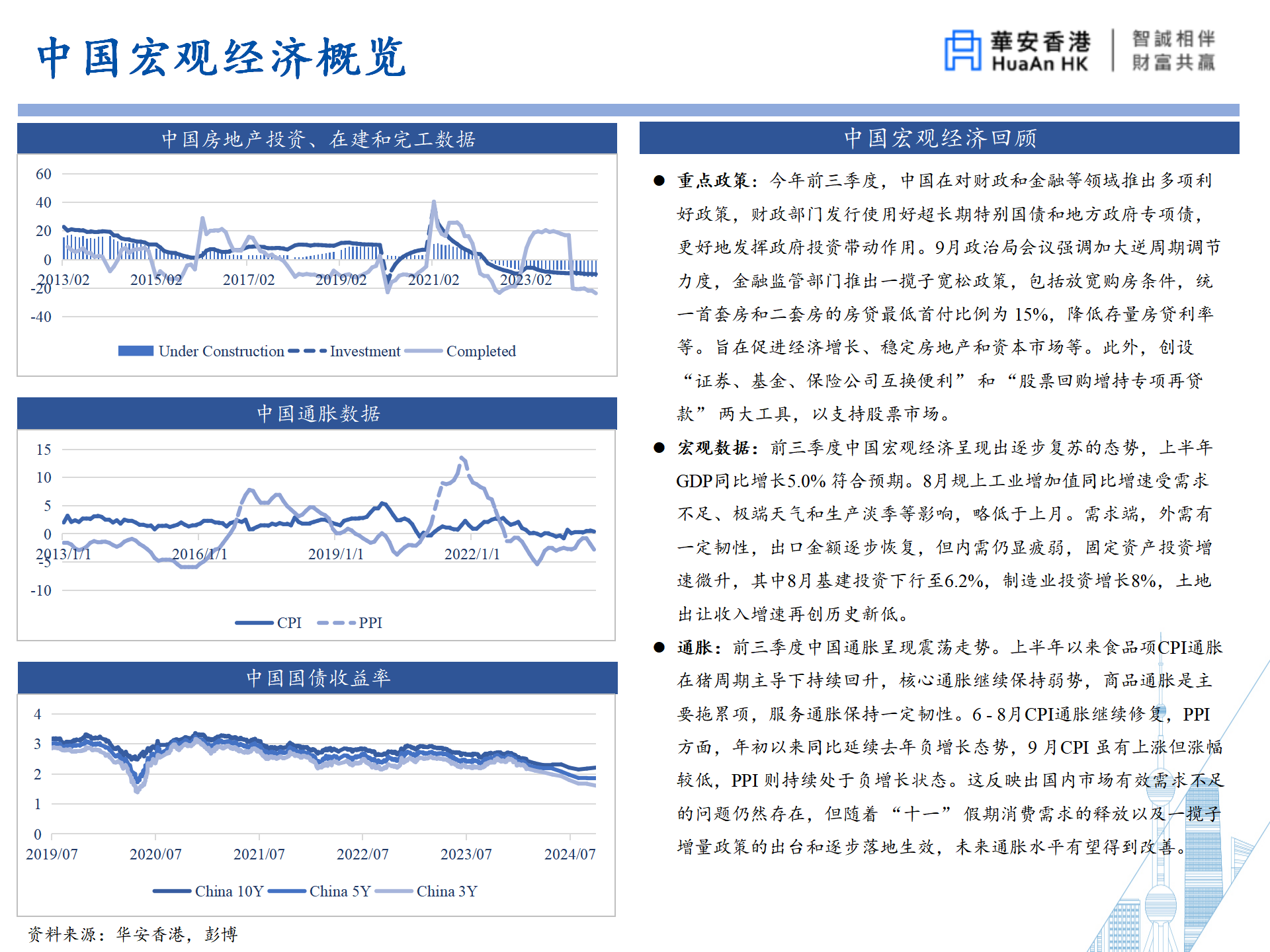Click the 2017/02 axis label

coord(249,280)
